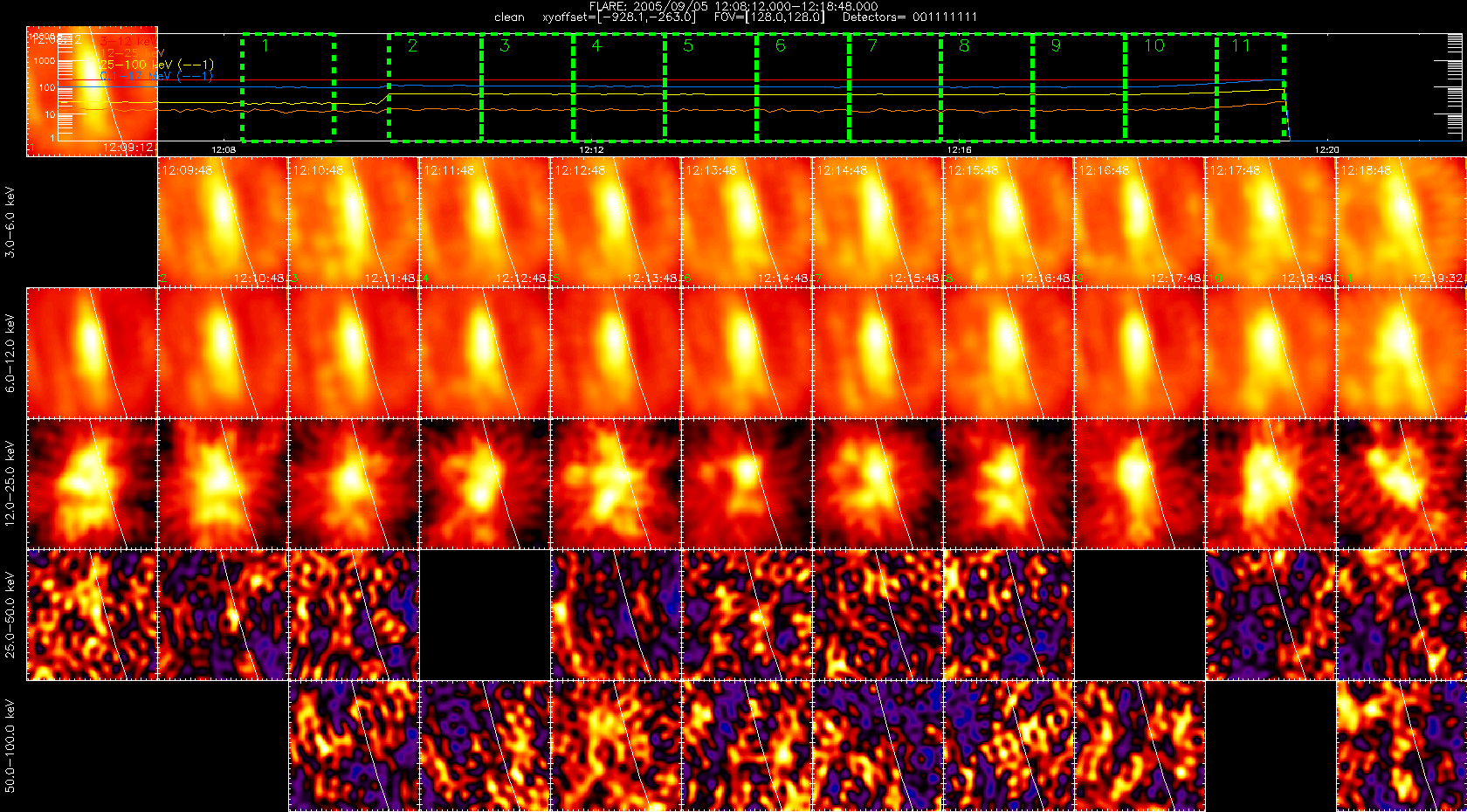The width and height of the screenshot is (1467, 812).
Task: Open the 25-50 keV image for interval 8
Action: point(1009,616)
